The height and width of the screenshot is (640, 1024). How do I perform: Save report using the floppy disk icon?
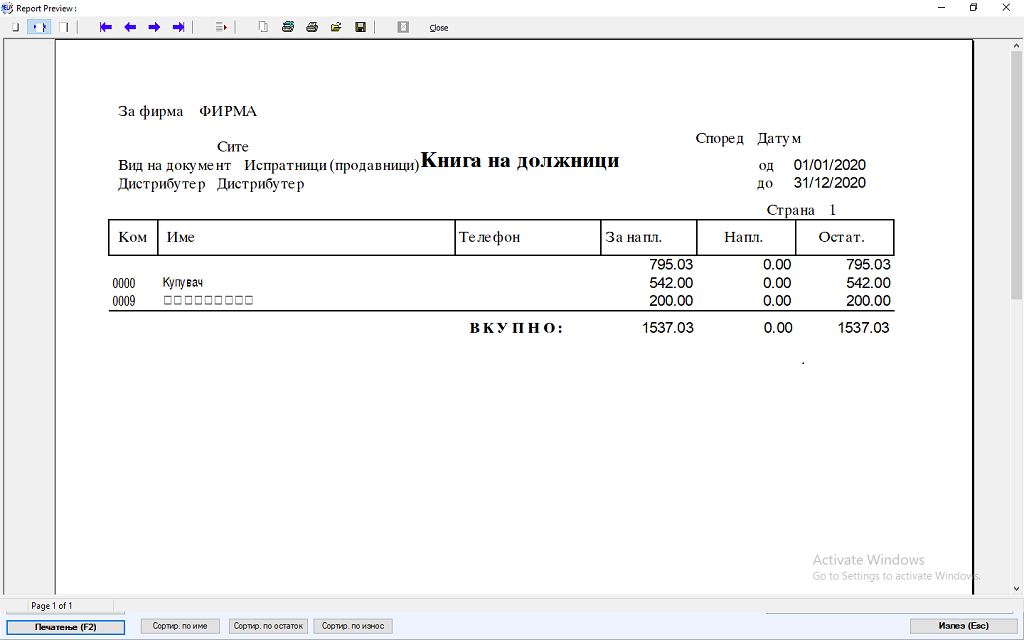coord(360,27)
